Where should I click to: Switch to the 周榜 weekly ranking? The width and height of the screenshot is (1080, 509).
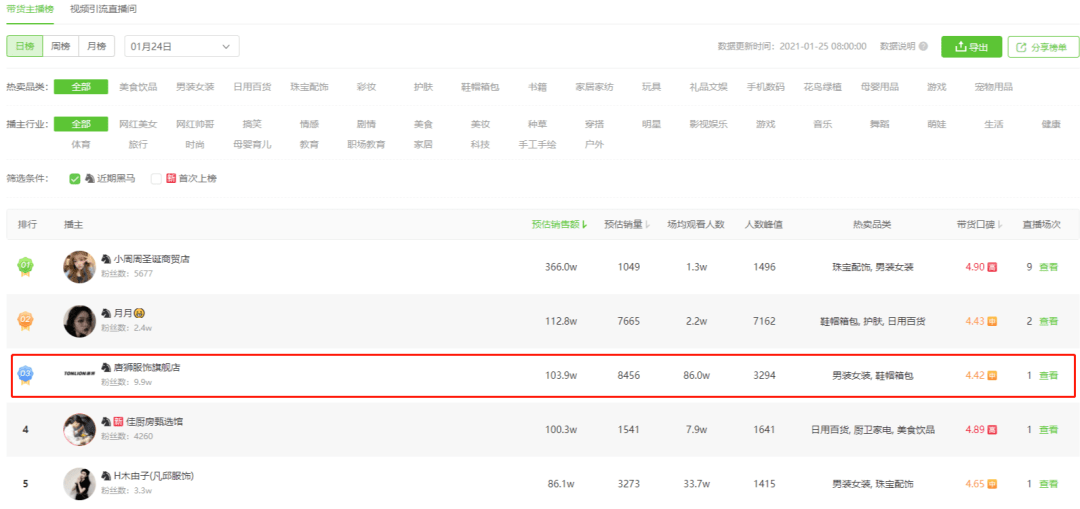pyautogui.click(x=61, y=47)
